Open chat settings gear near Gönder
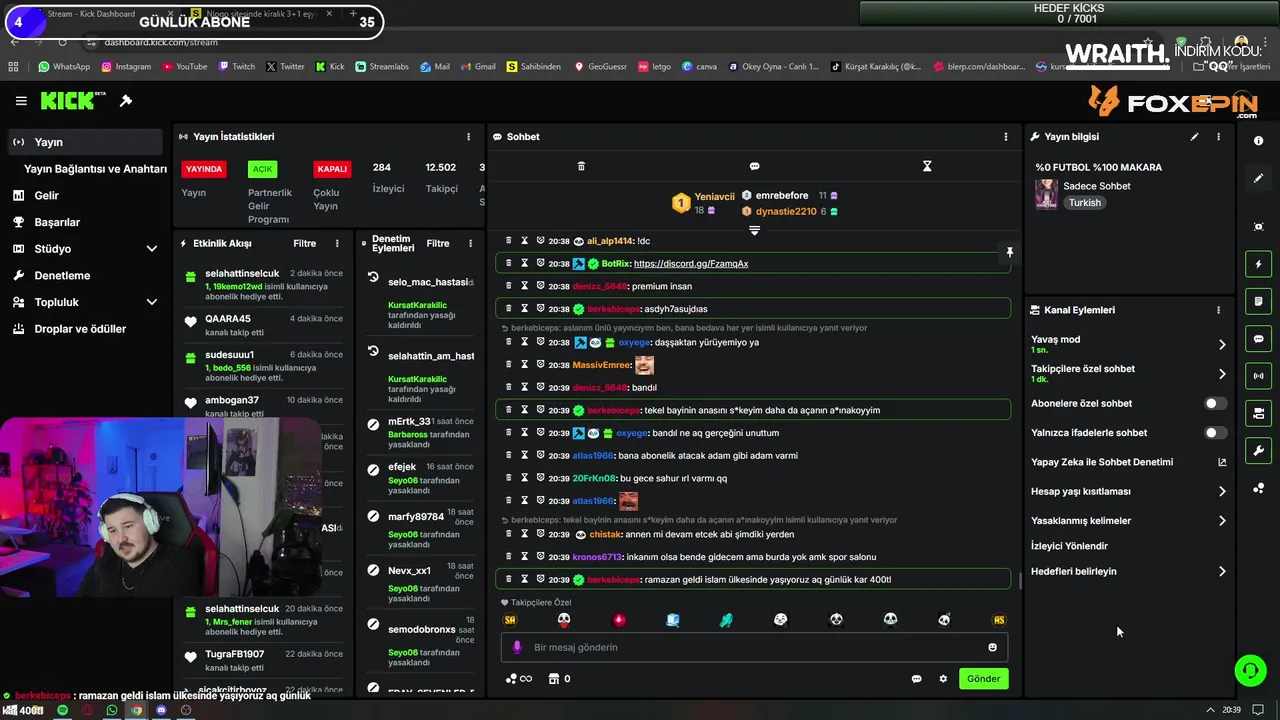Screen dimensions: 1280x720 click(943, 679)
